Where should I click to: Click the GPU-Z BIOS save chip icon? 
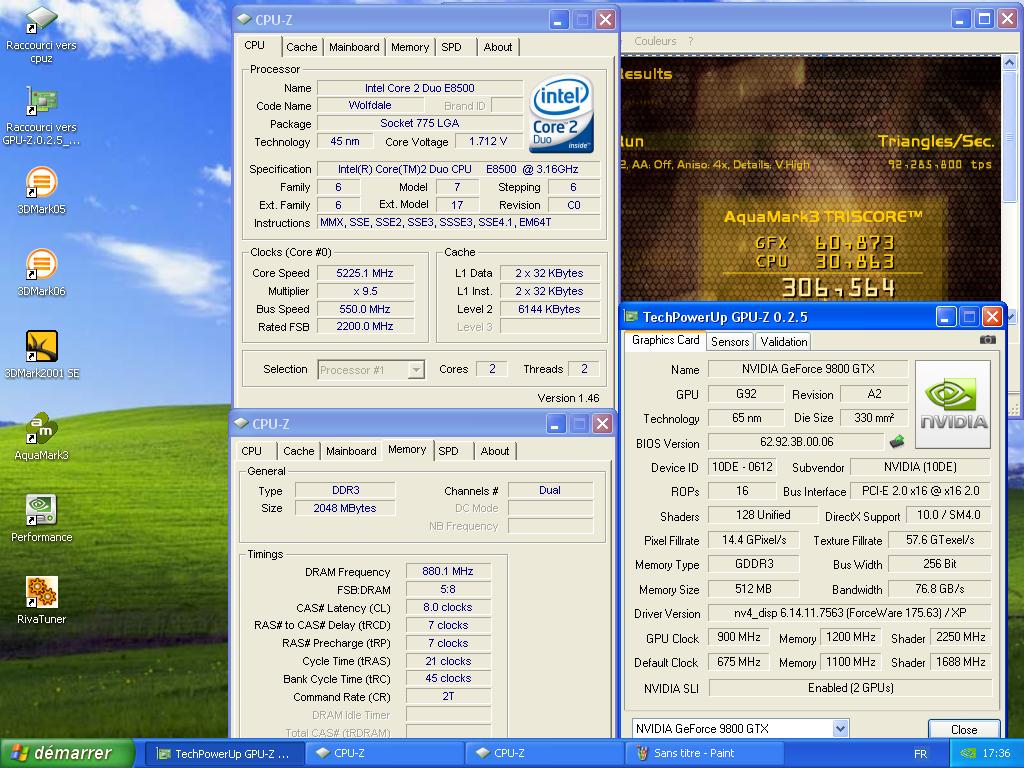(897, 442)
